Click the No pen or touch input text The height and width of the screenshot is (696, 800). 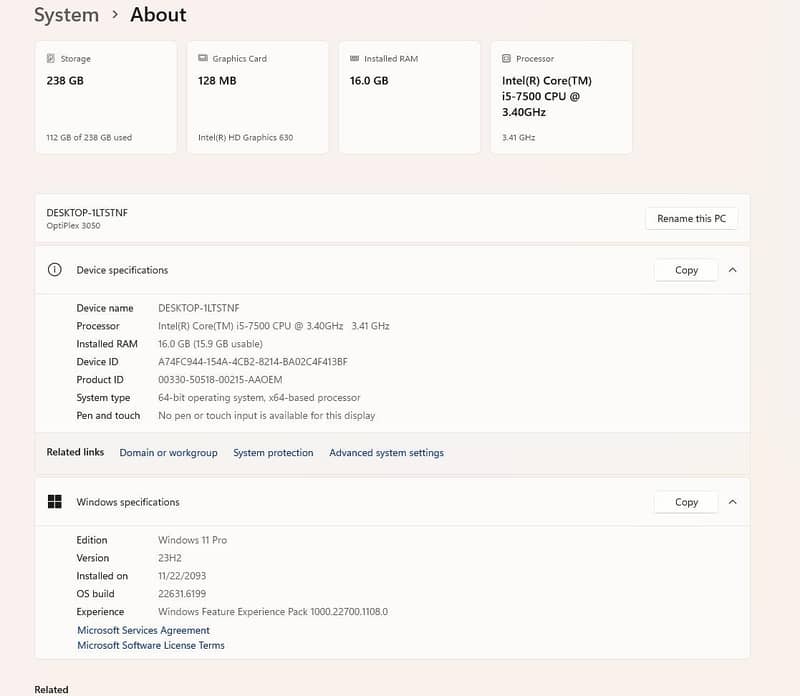(x=266, y=415)
